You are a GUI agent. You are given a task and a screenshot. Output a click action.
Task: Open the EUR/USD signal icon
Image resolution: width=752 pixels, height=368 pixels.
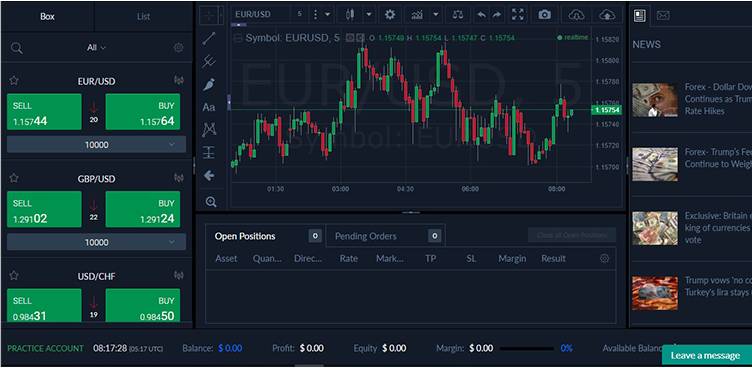click(x=178, y=81)
